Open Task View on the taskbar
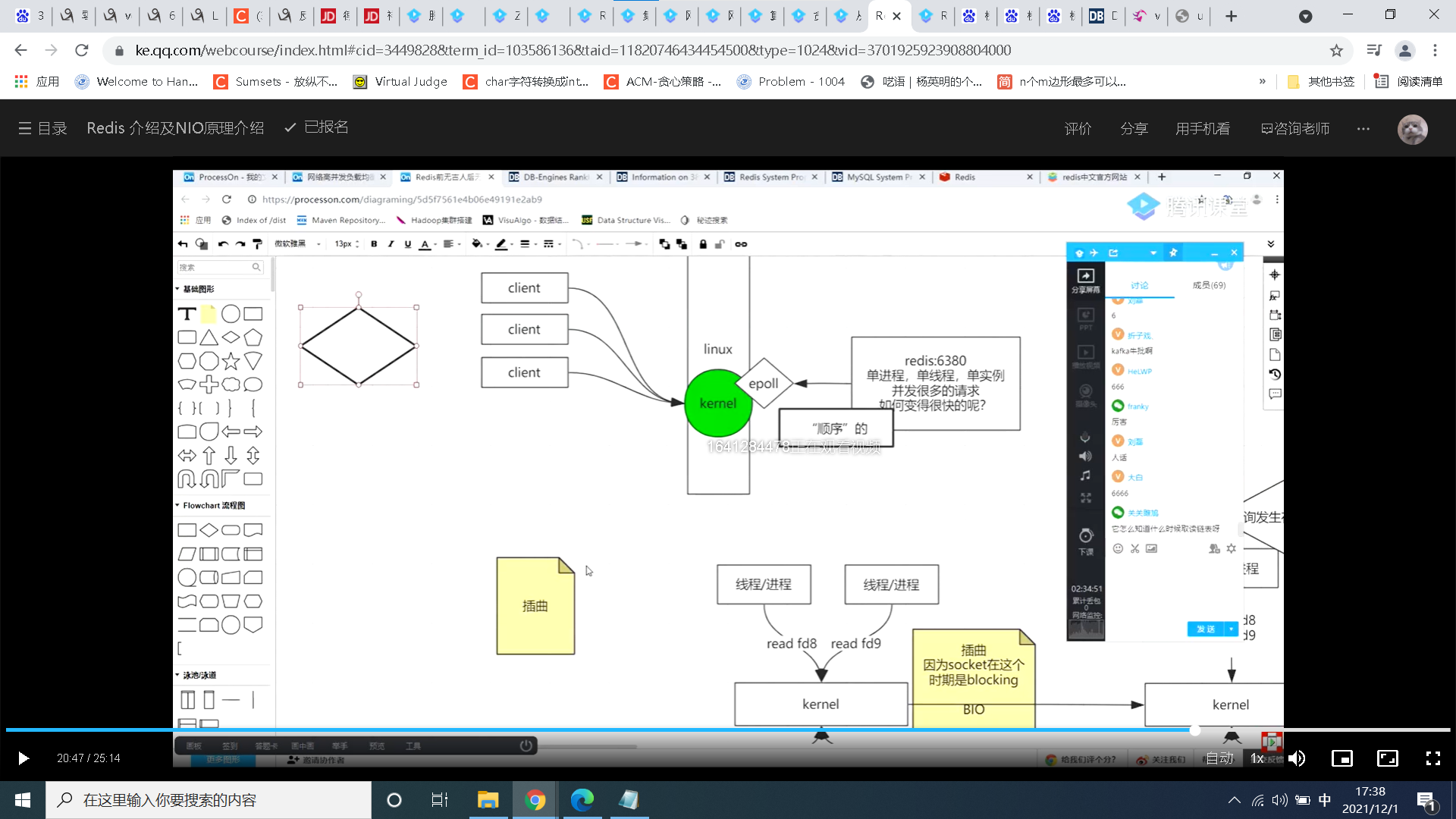 pos(440,800)
